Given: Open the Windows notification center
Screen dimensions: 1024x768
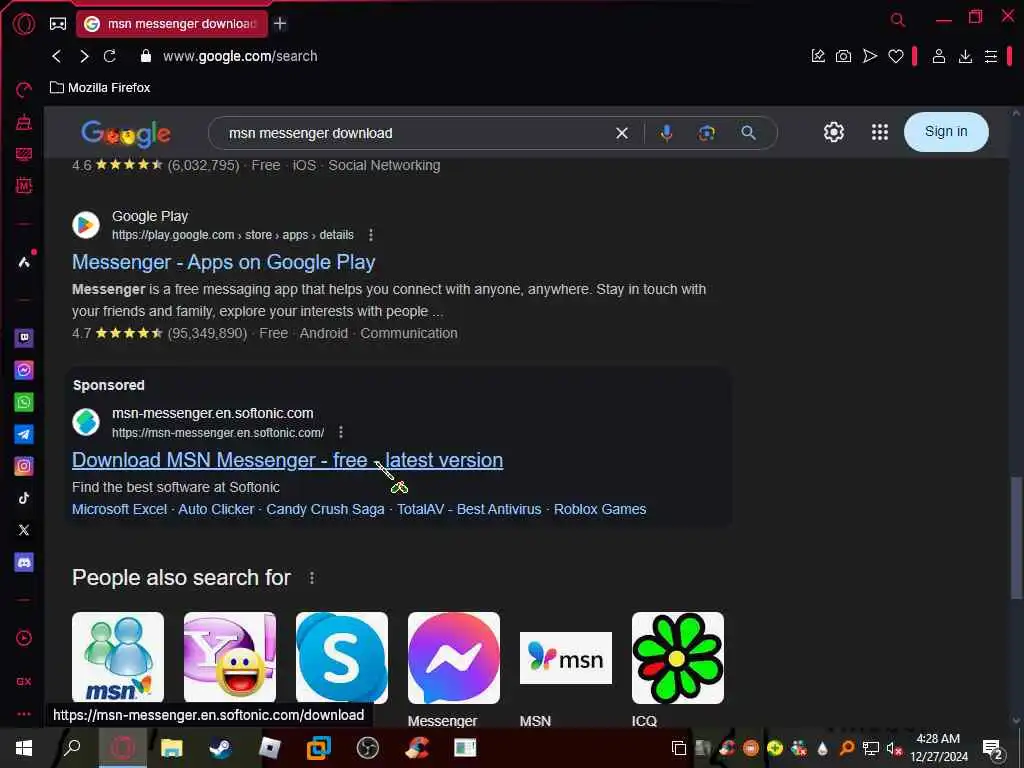Looking at the screenshot, I should point(993,750).
